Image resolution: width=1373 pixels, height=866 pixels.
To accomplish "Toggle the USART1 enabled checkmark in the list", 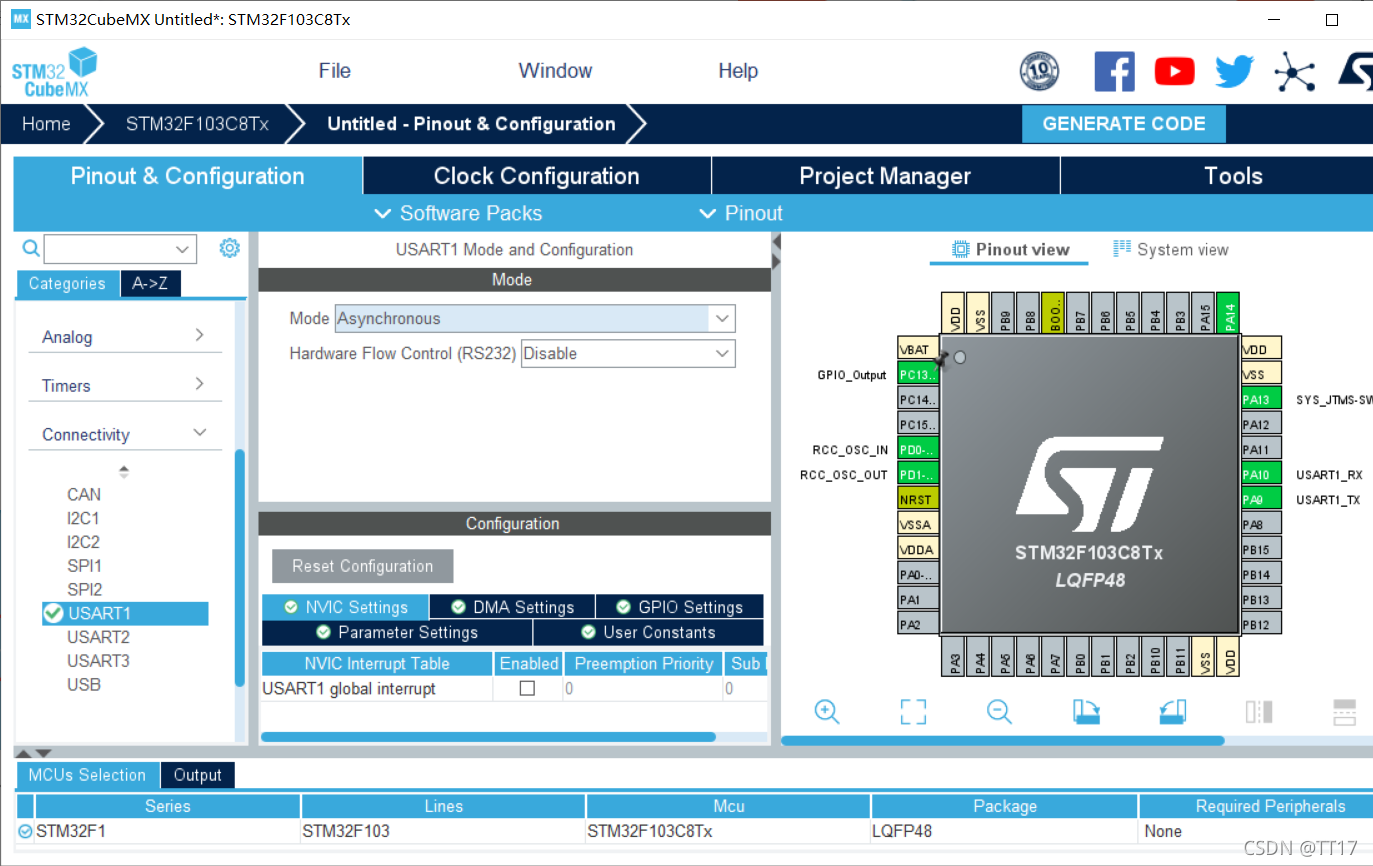I will tap(53, 613).
